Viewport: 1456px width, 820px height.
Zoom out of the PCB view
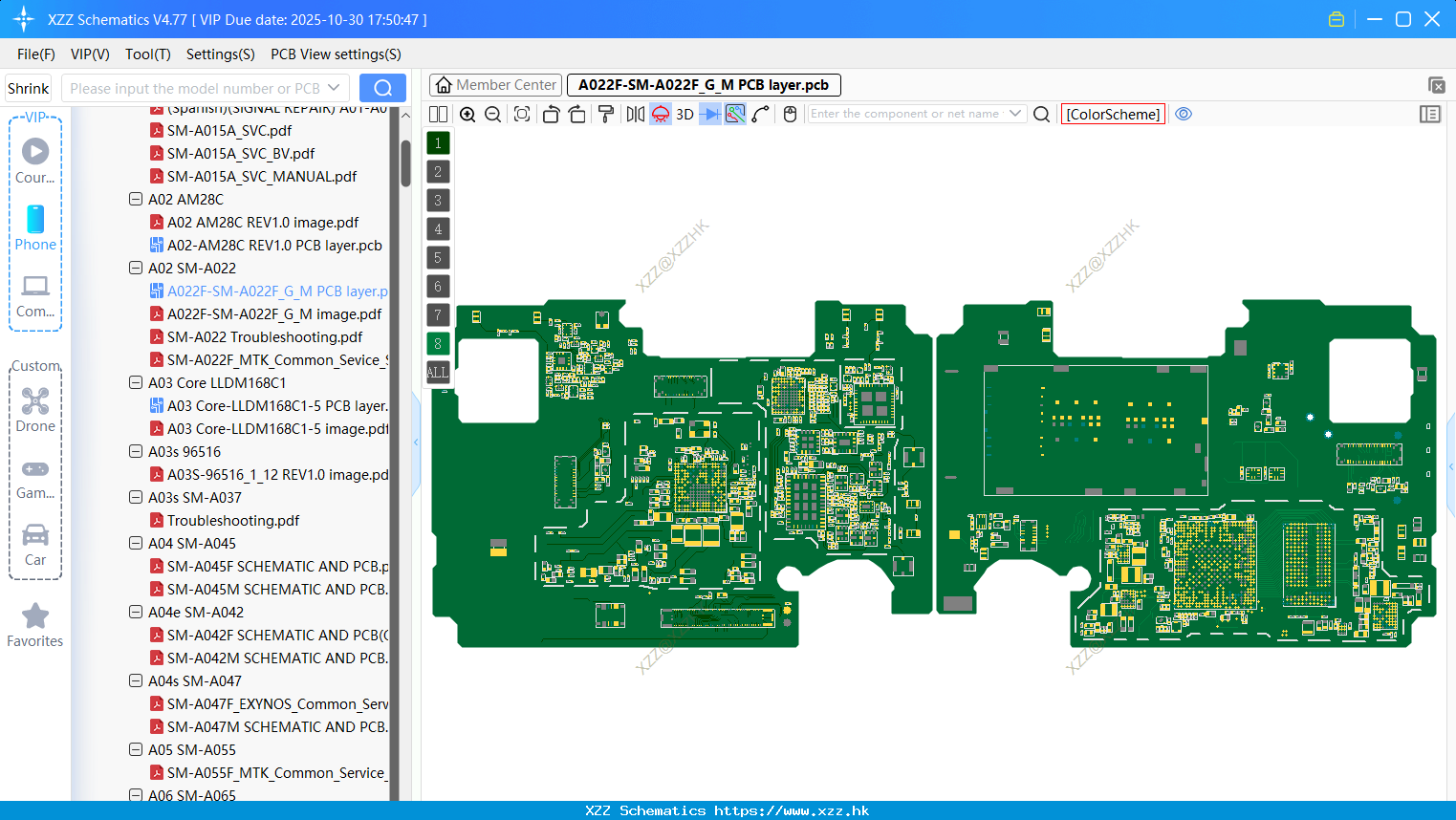[492, 114]
